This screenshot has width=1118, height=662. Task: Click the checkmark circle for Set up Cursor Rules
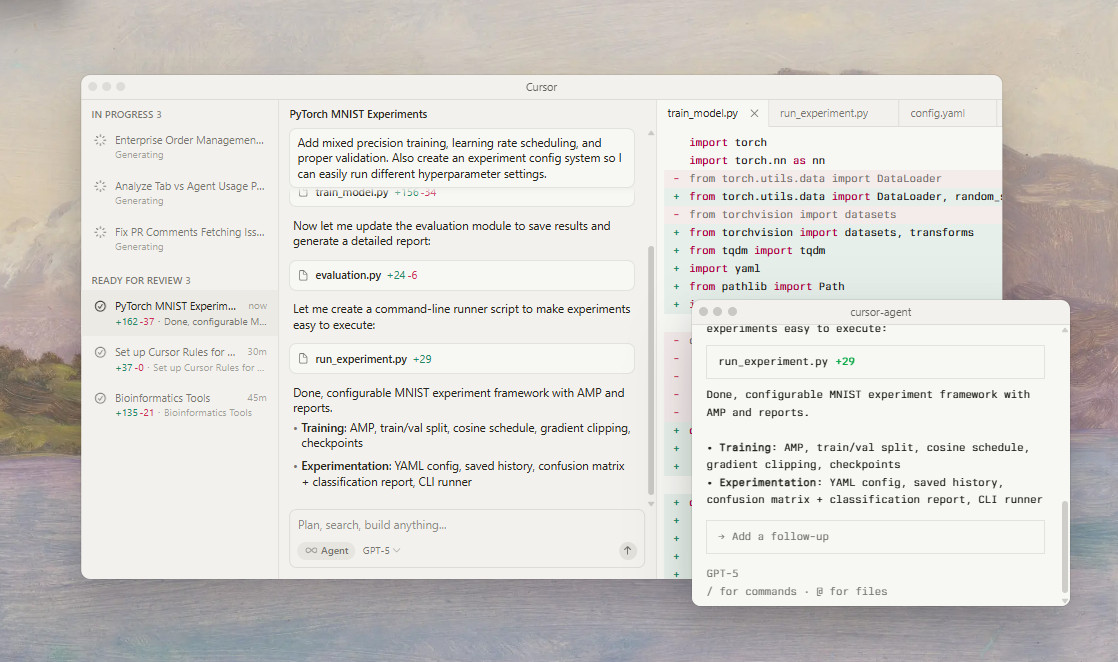[100, 352]
